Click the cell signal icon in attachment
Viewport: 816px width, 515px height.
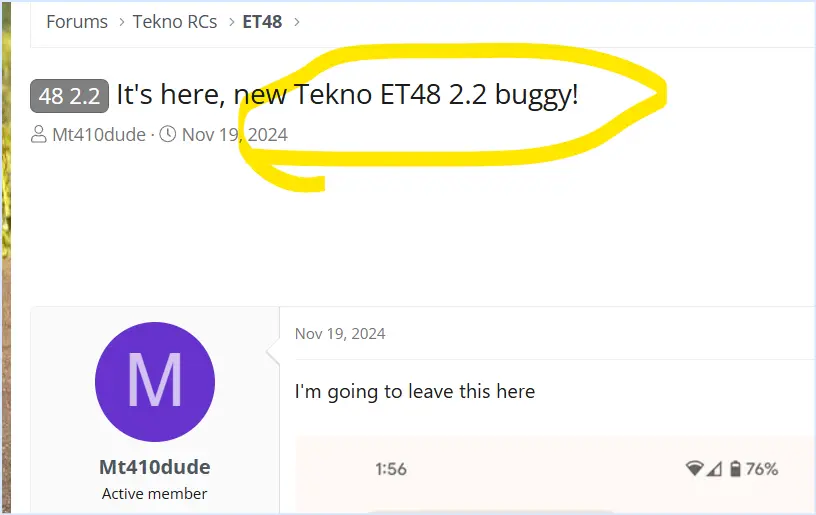pyautogui.click(x=715, y=469)
